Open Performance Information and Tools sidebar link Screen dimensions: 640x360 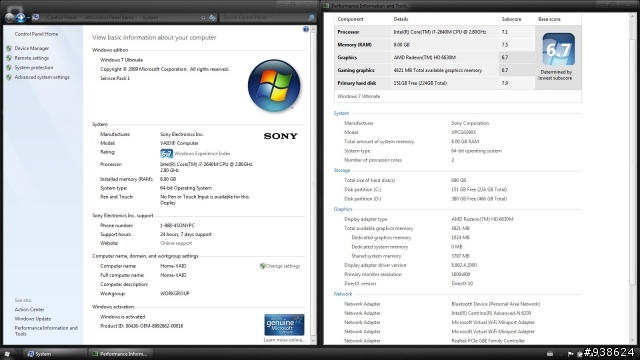click(46, 331)
